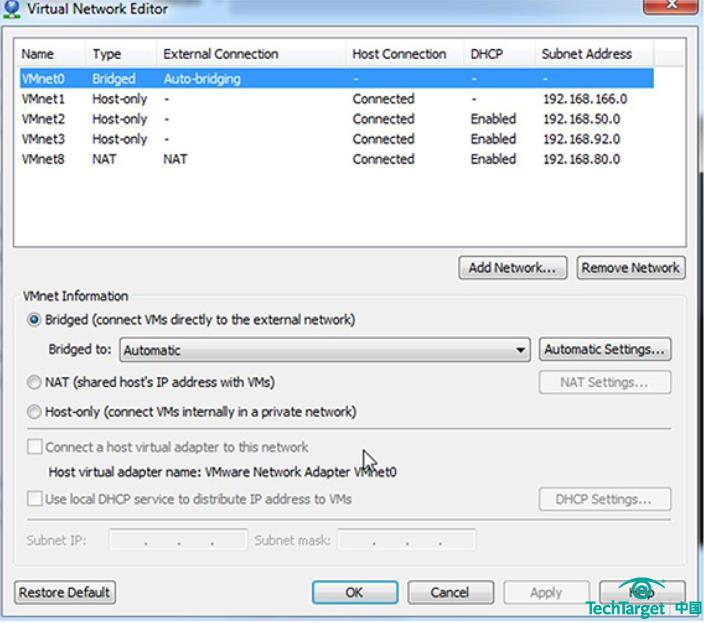Open DHCP Settings button
The height and width of the screenshot is (623, 704).
605,499
